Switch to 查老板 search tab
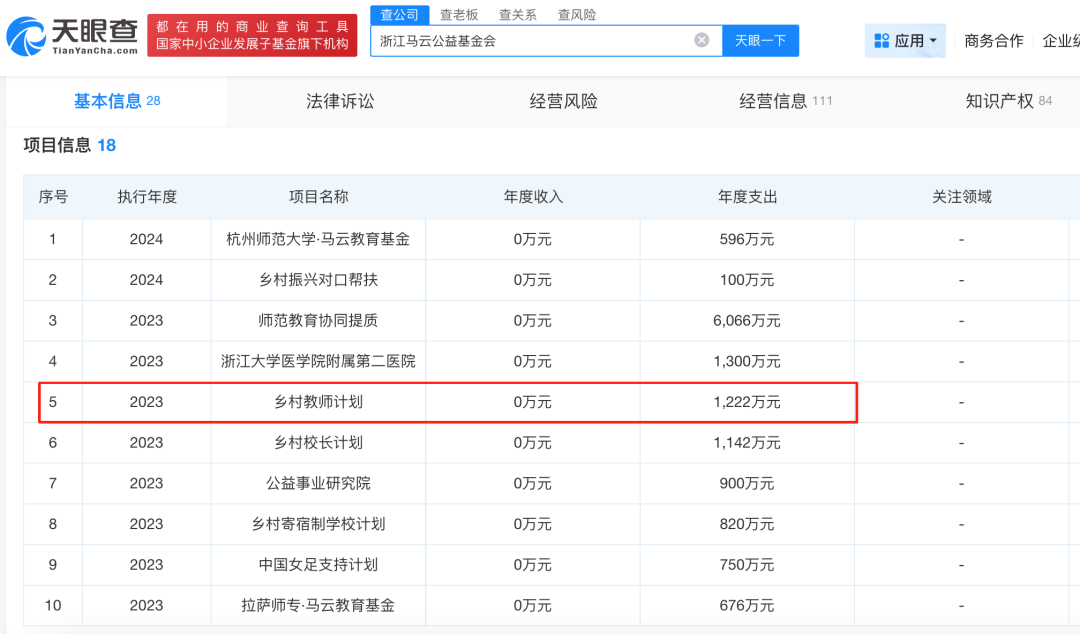Image resolution: width=1080 pixels, height=634 pixels. click(459, 15)
